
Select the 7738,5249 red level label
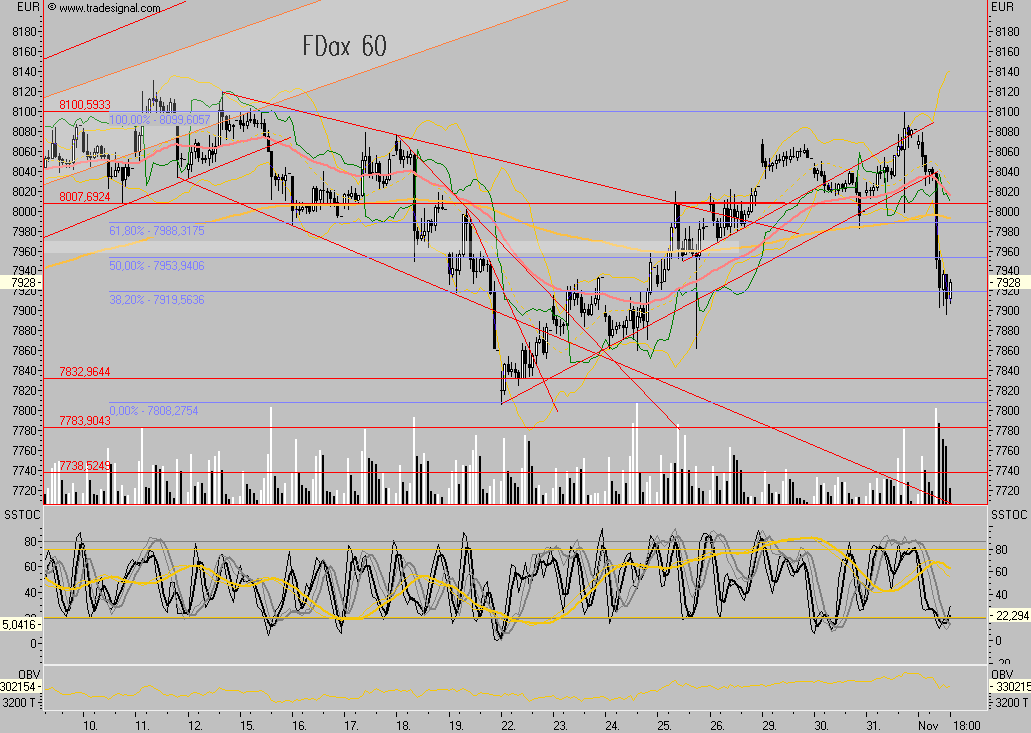(84, 466)
